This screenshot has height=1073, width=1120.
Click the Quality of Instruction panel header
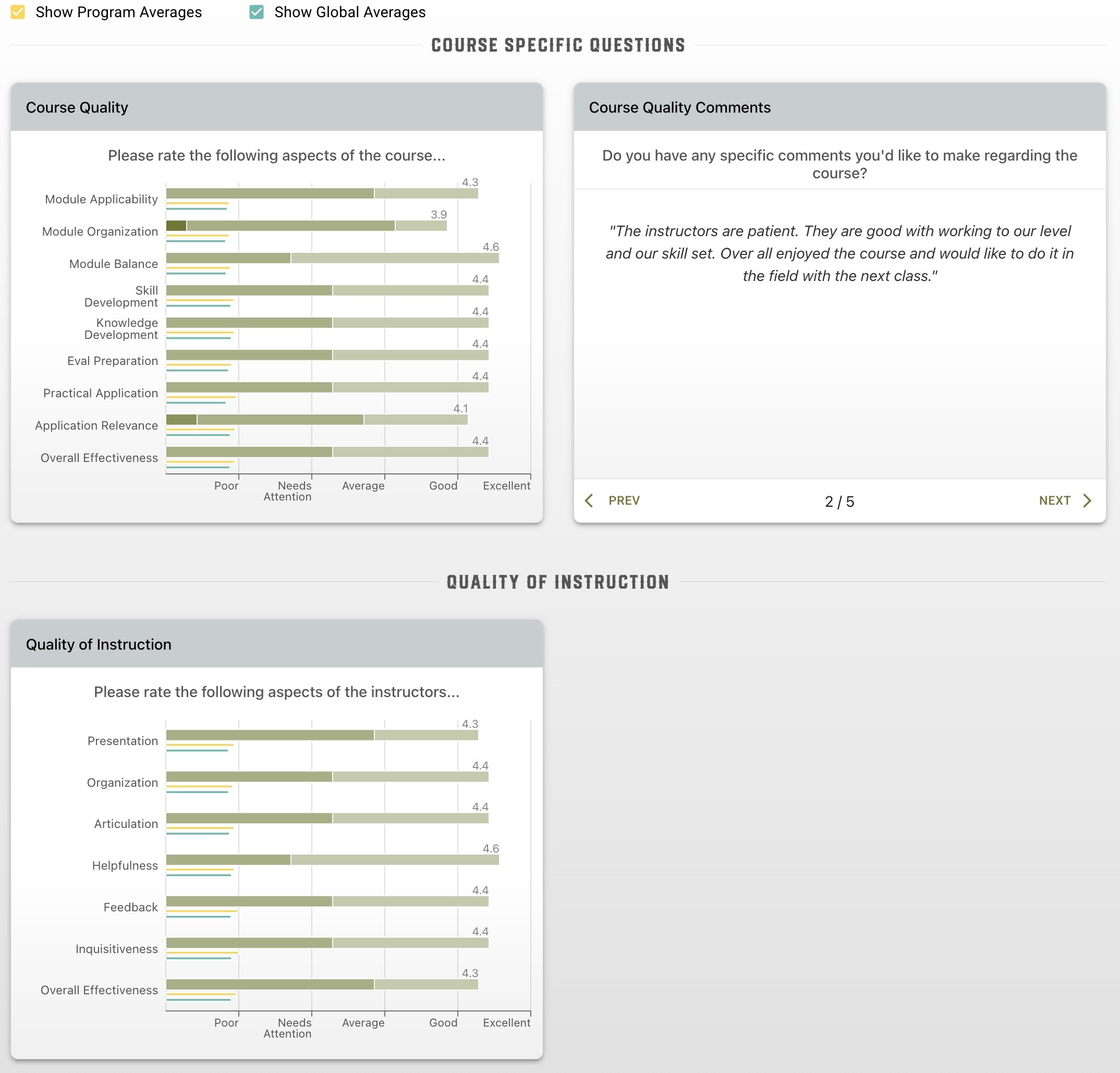point(276,644)
